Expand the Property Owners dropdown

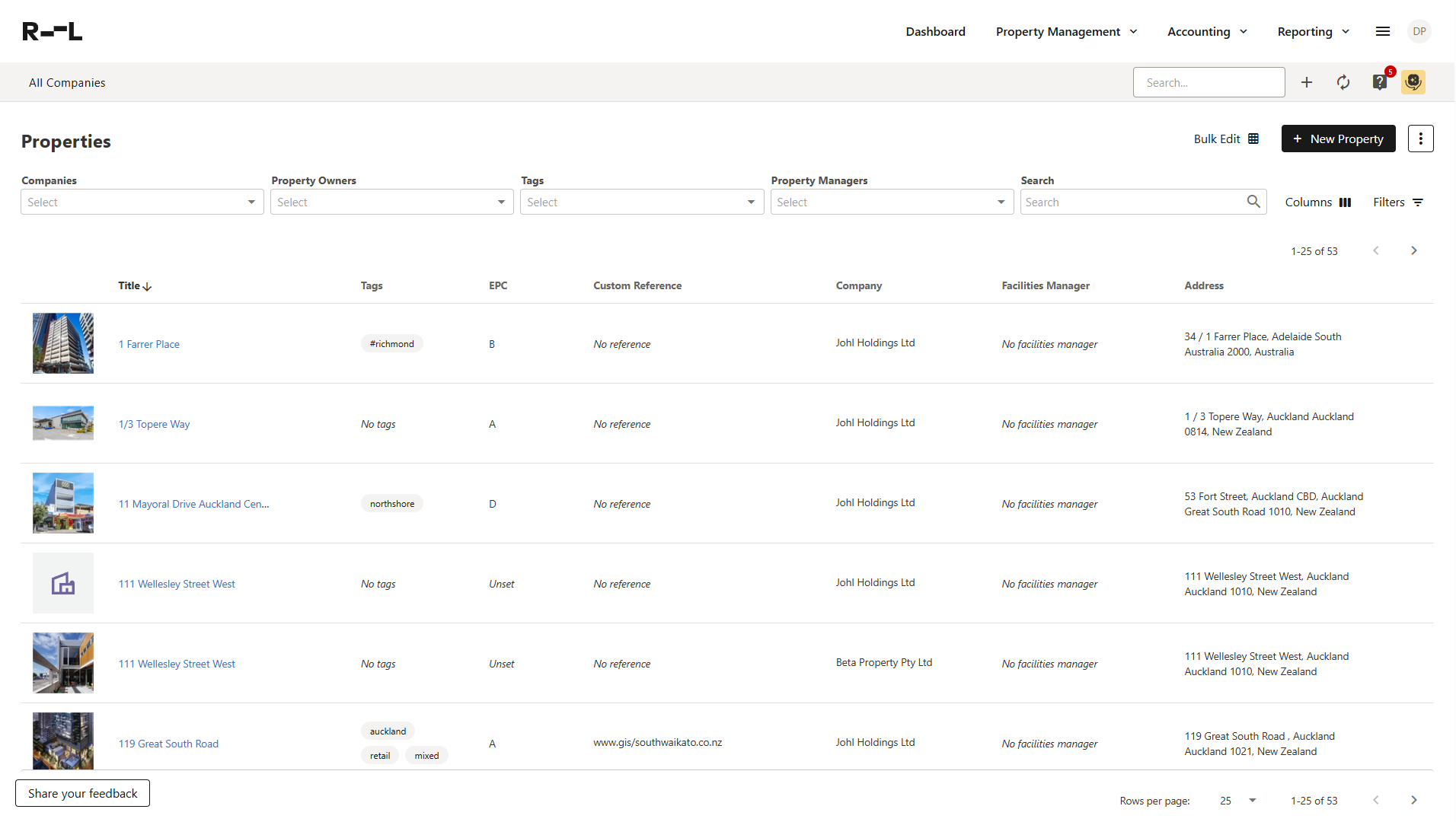coord(392,202)
